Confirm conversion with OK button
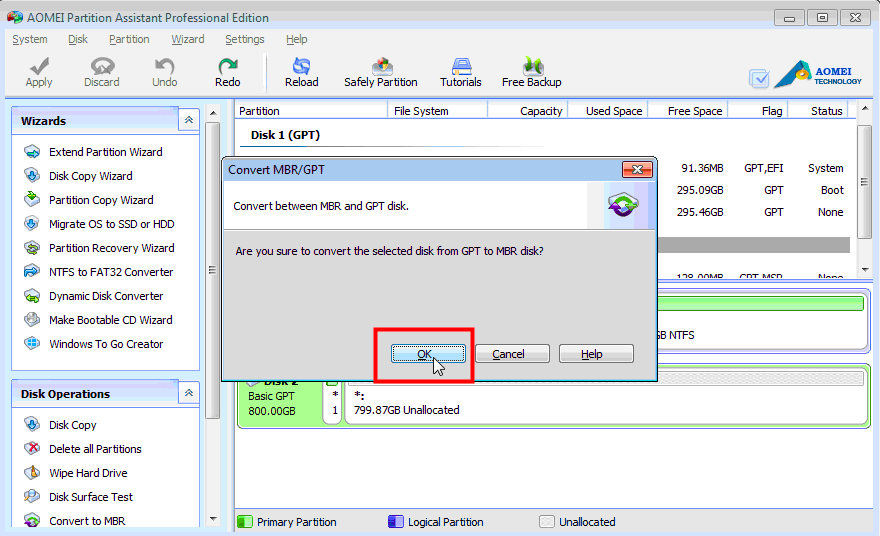Viewport: 880px width, 536px height. (428, 354)
